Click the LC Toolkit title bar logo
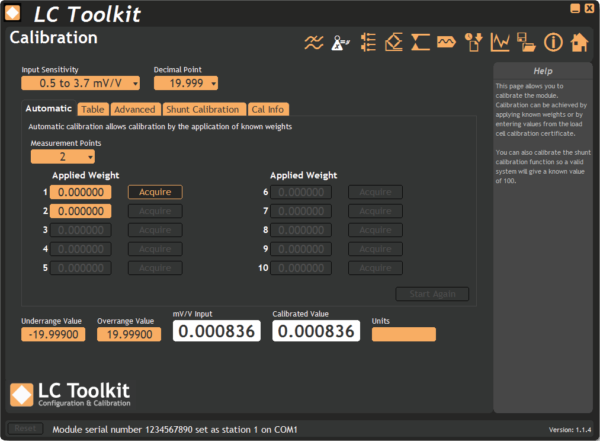The height and width of the screenshot is (441, 600). [x=13, y=13]
